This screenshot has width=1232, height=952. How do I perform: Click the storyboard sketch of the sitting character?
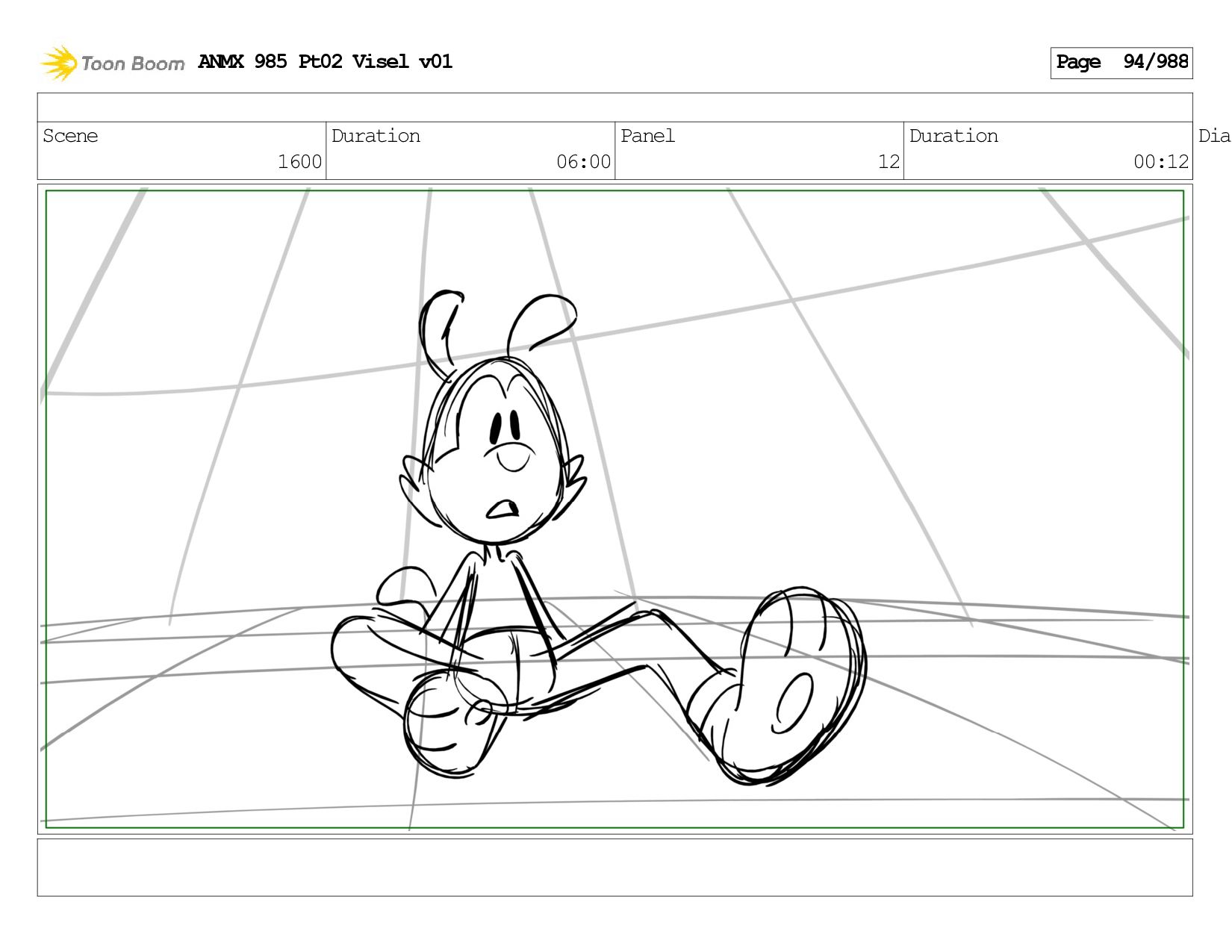tap(597, 538)
